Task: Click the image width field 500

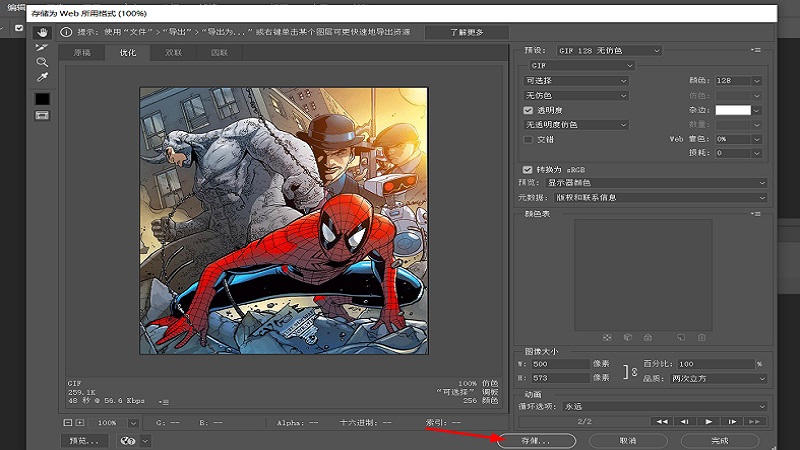Action: pyautogui.click(x=560, y=364)
